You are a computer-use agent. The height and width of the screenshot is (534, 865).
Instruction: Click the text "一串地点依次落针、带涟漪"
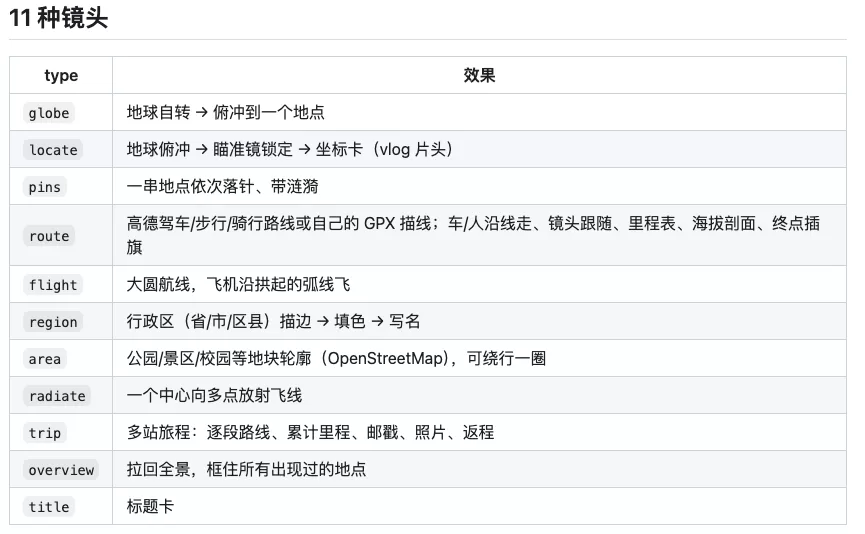222,186
